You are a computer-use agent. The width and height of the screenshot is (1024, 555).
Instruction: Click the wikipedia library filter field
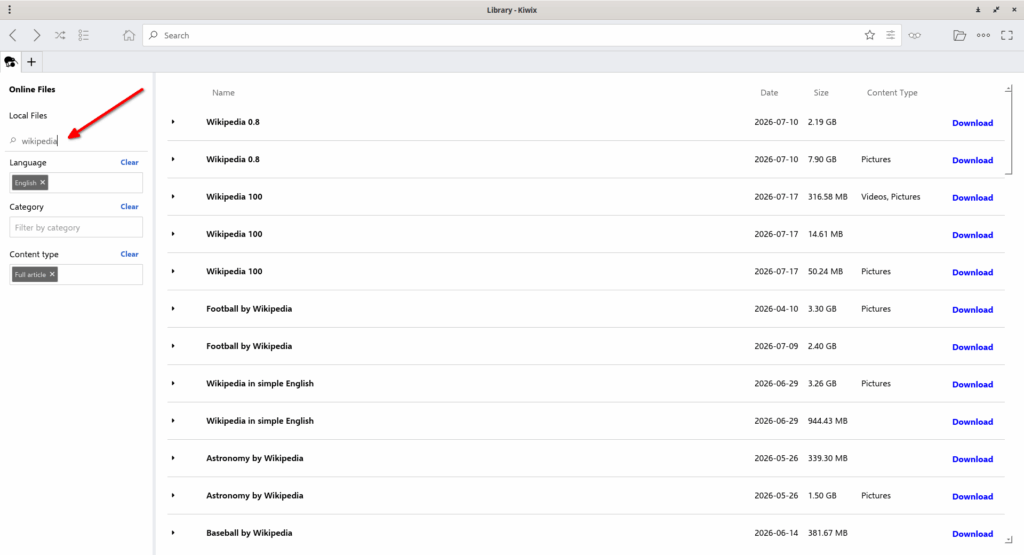(78, 140)
